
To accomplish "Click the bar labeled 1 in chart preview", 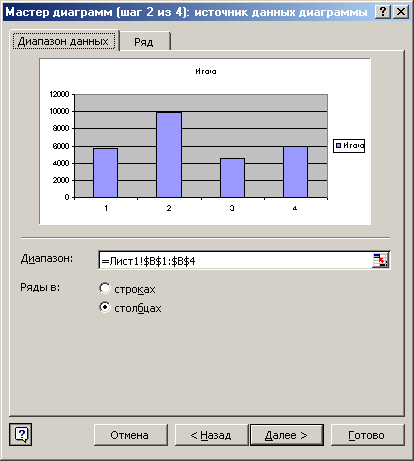I will point(106,173).
